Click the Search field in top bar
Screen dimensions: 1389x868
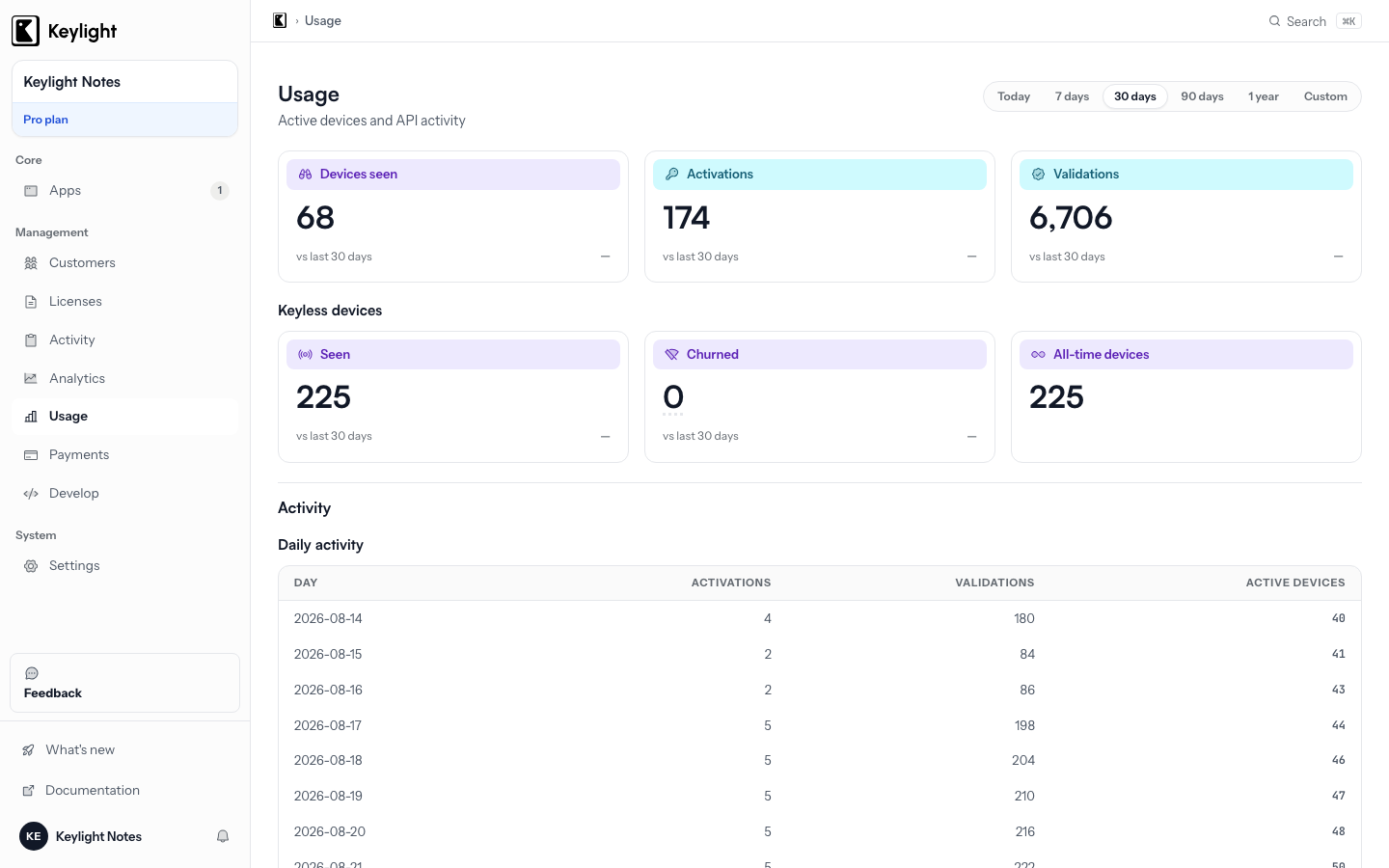(1315, 21)
